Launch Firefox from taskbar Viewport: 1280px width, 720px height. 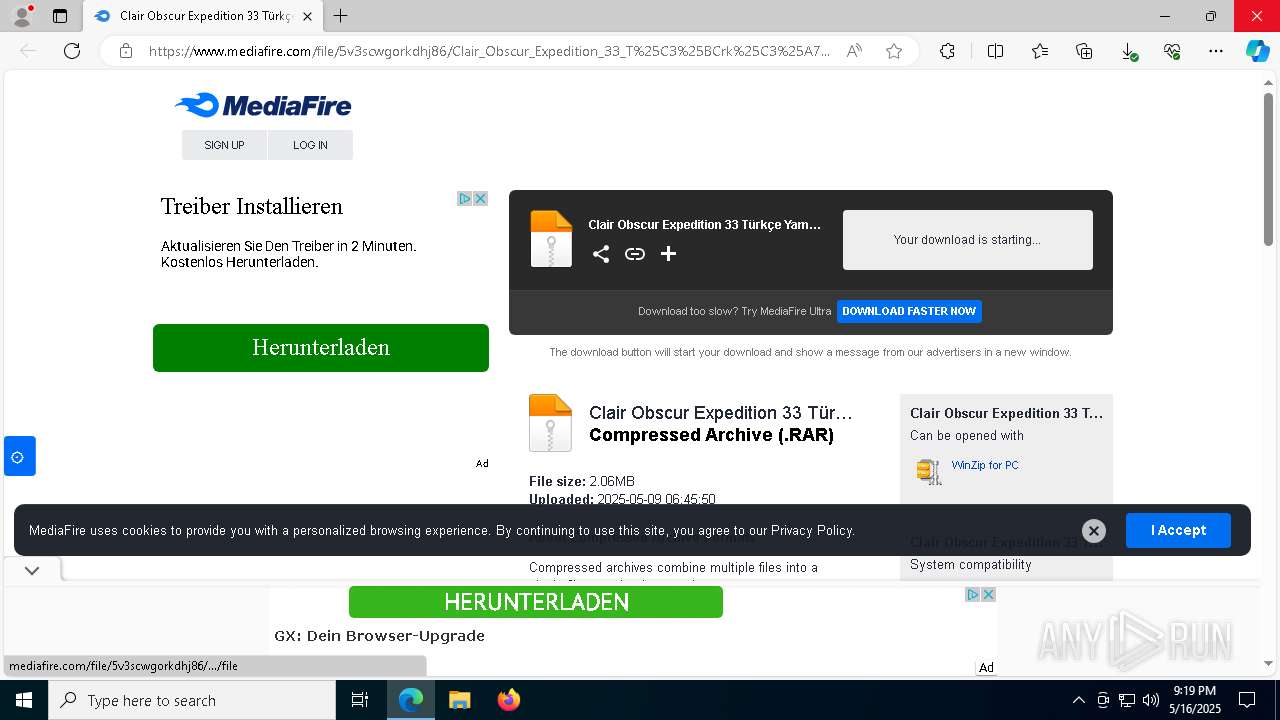tap(509, 700)
